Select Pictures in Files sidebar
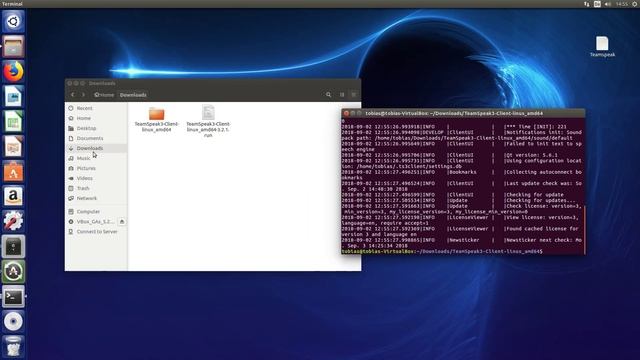The image size is (640, 360). [x=96, y=168]
